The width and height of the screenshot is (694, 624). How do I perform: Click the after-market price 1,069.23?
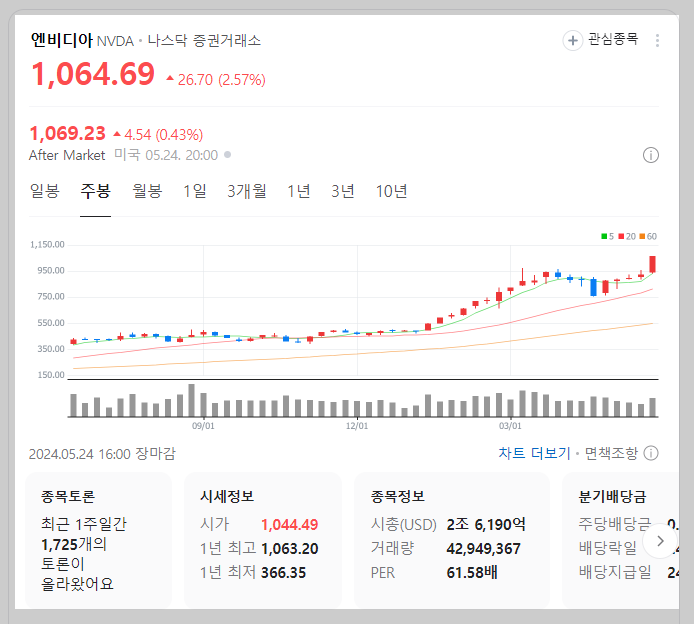(67, 133)
